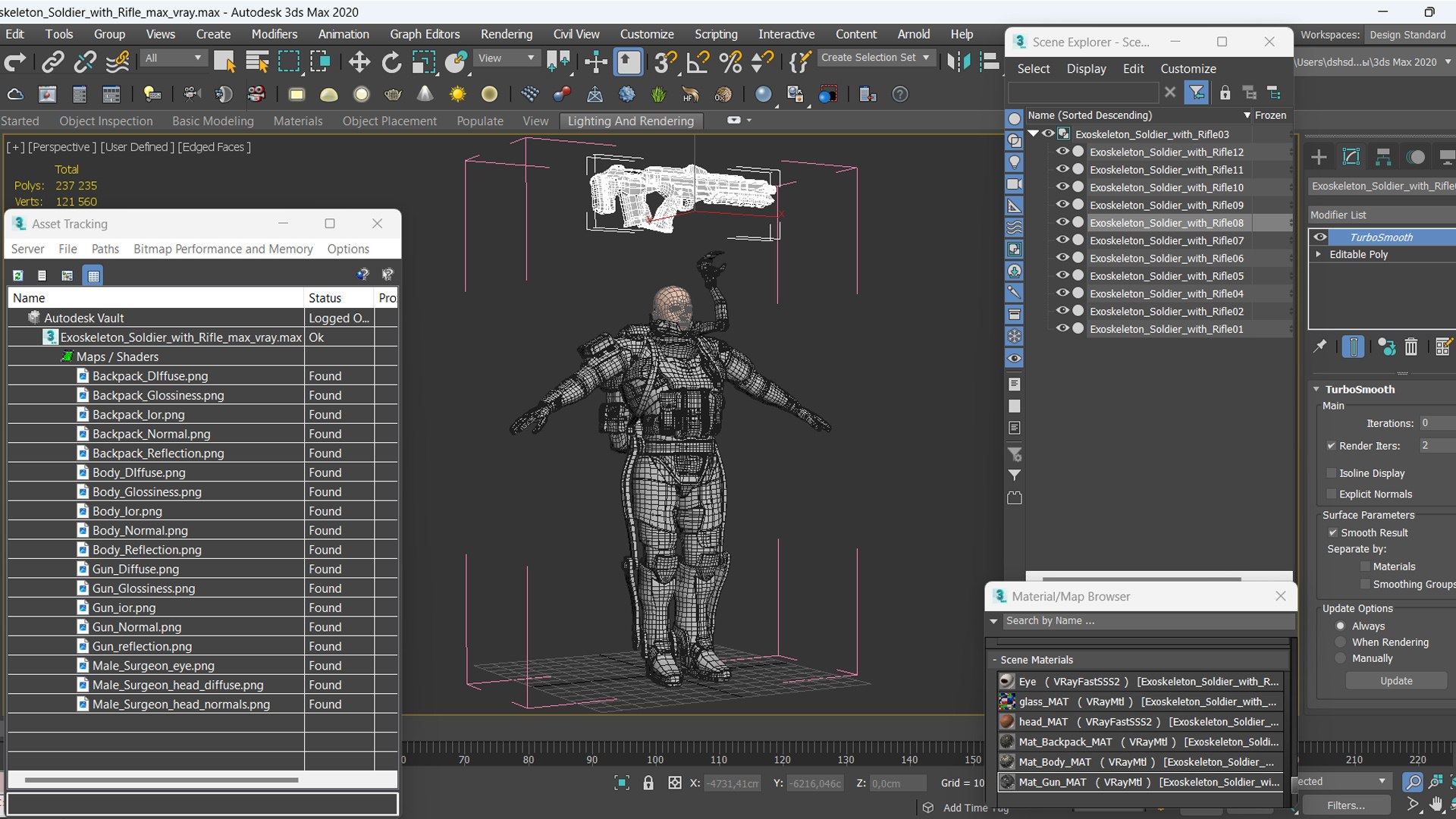Image resolution: width=1456 pixels, height=819 pixels.
Task: Click the Update button
Action: [1396, 681]
